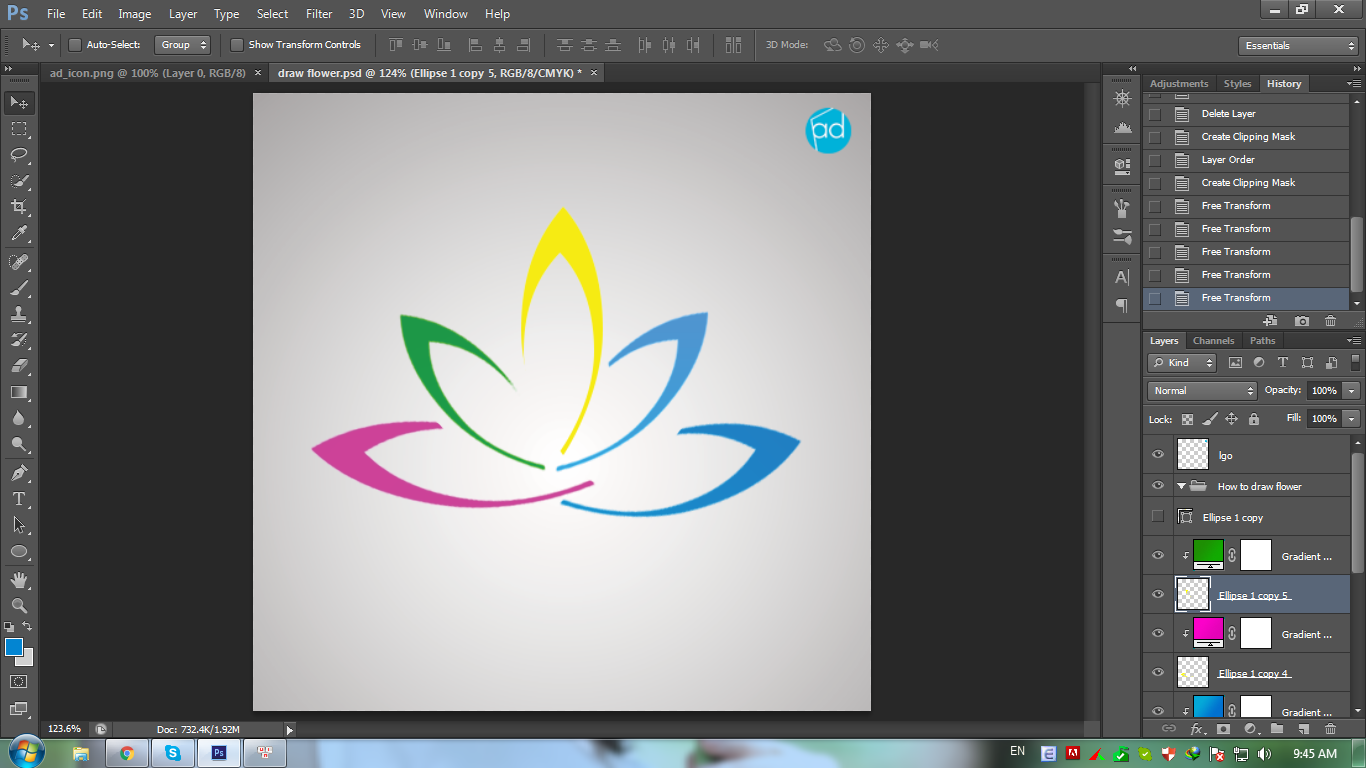Show the Ellipse 1 copy layer visibility
Image resolution: width=1366 pixels, height=768 pixels.
1157,517
